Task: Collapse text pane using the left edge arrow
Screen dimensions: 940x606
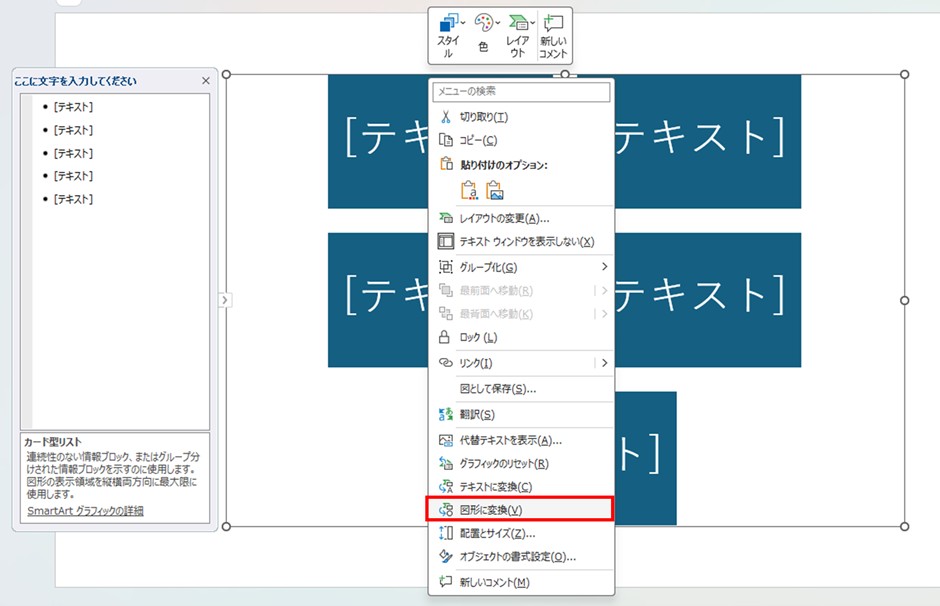Action: [x=225, y=300]
